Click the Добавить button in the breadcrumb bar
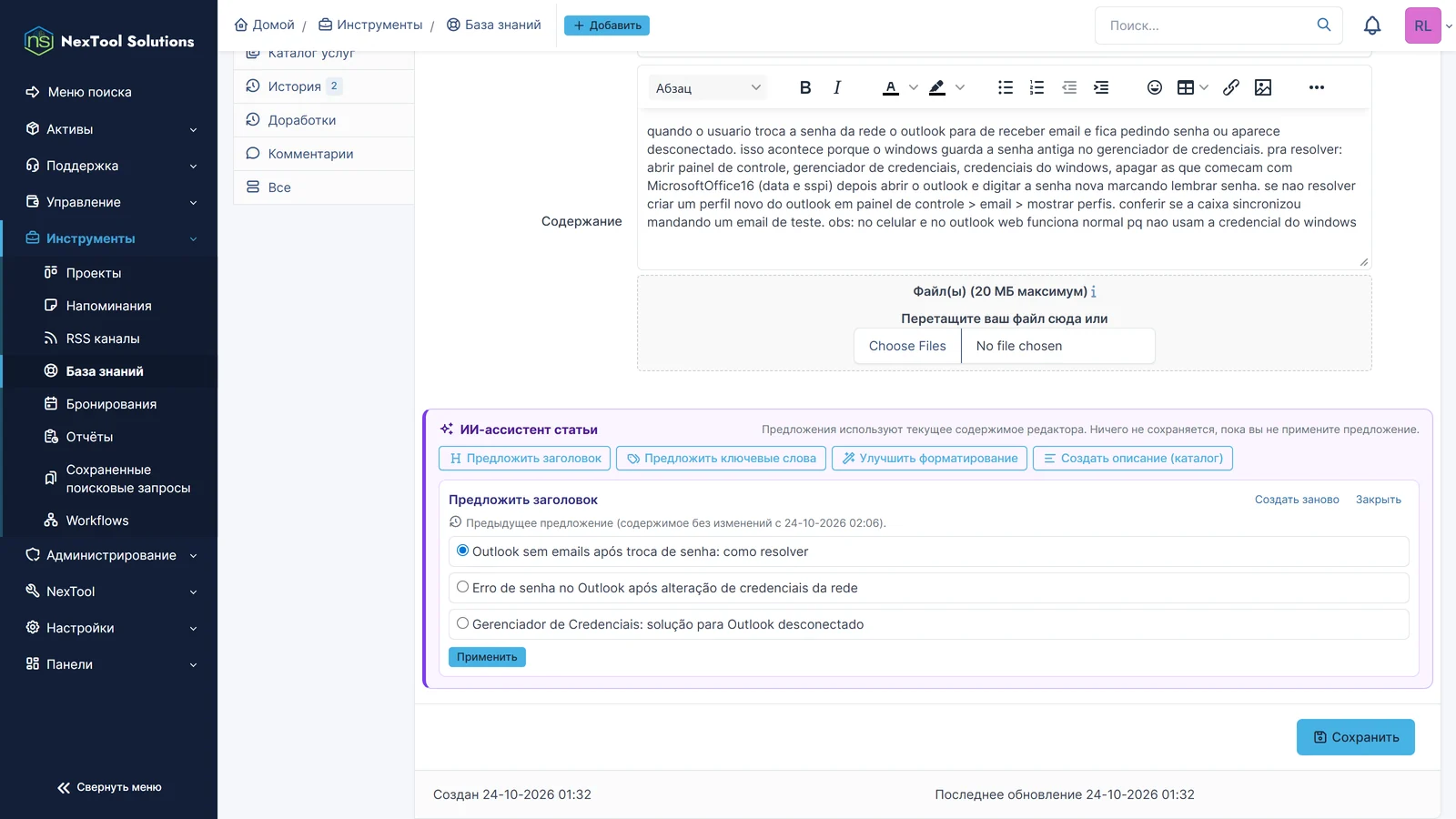Image resolution: width=1456 pixels, height=819 pixels. click(607, 25)
